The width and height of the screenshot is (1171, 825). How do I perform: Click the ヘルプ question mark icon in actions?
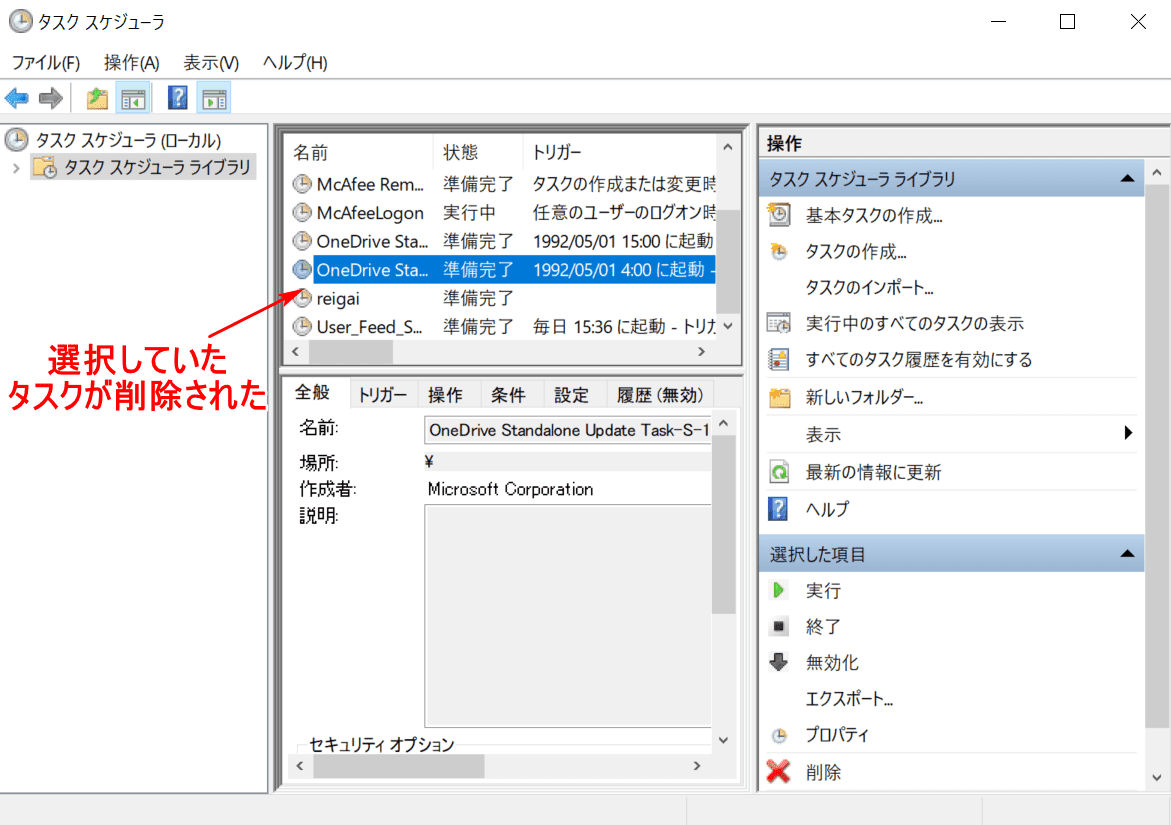pos(778,509)
